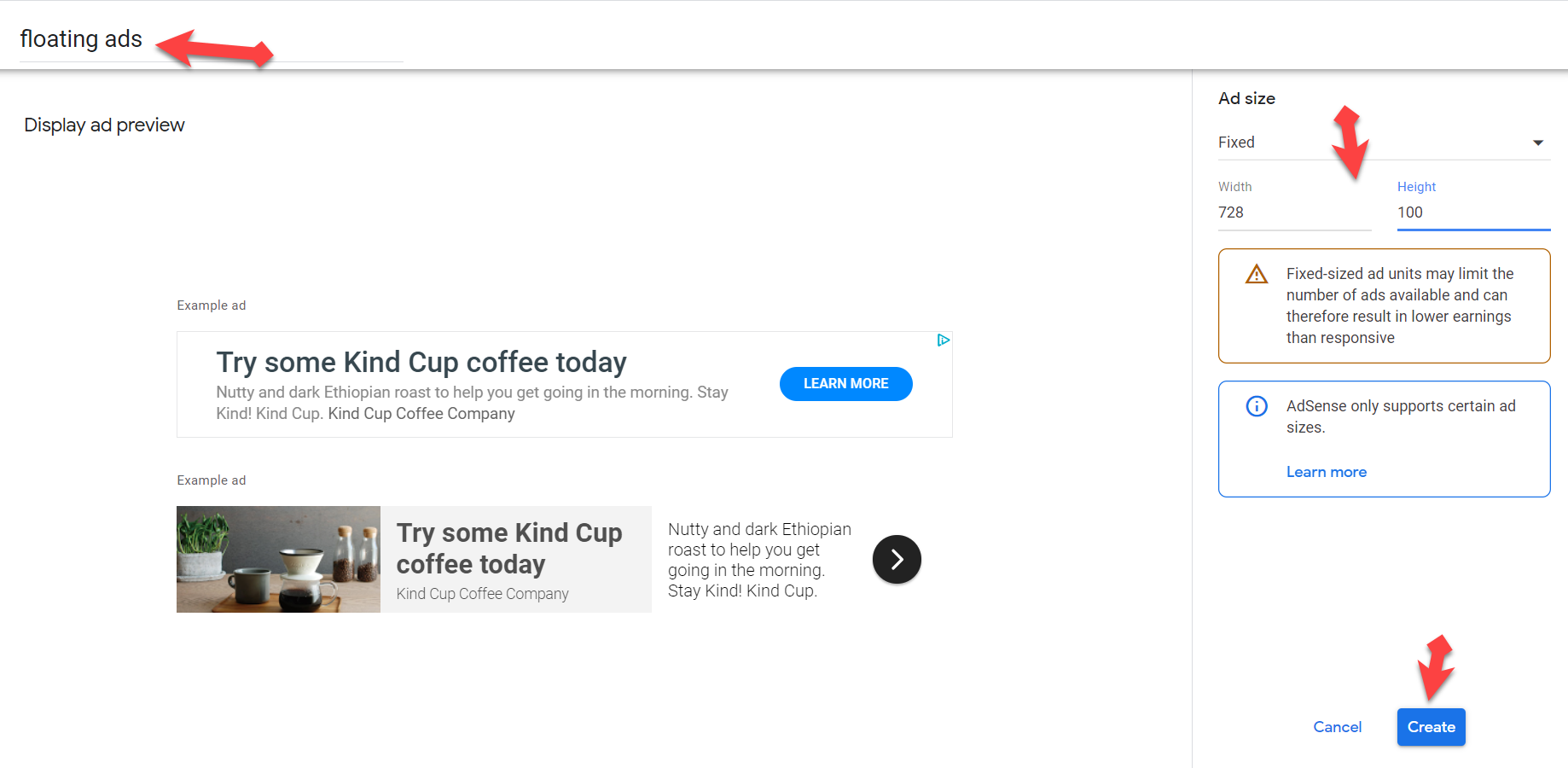Click the info circle icon
Image resolution: width=1568 pixels, height=768 pixels.
(x=1257, y=406)
